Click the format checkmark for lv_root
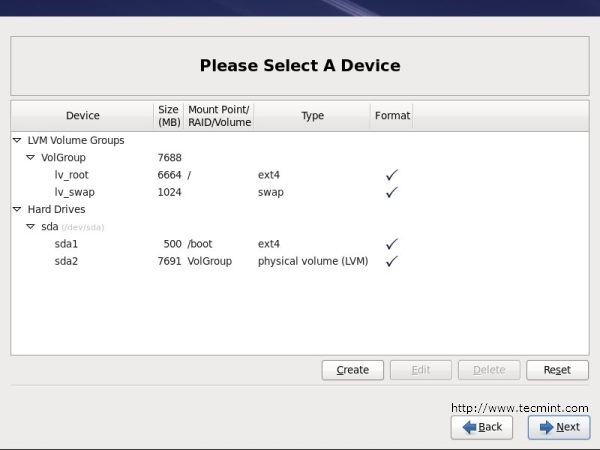This screenshot has width=600, height=450. coord(392,175)
